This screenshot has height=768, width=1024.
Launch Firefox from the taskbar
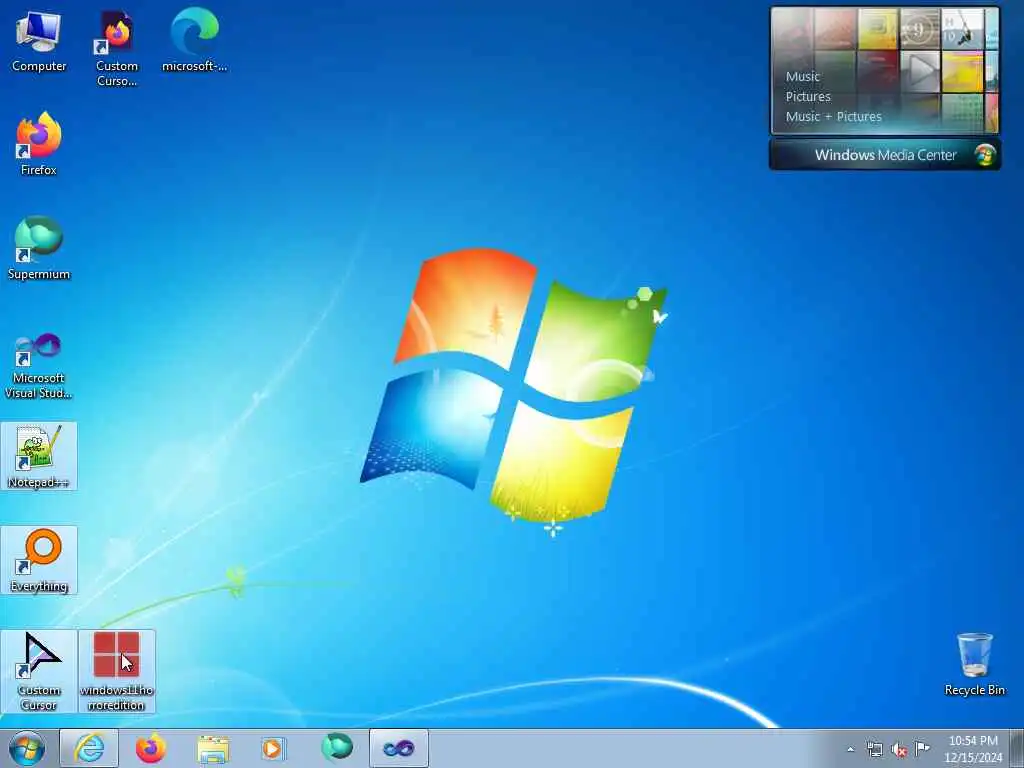(150, 748)
